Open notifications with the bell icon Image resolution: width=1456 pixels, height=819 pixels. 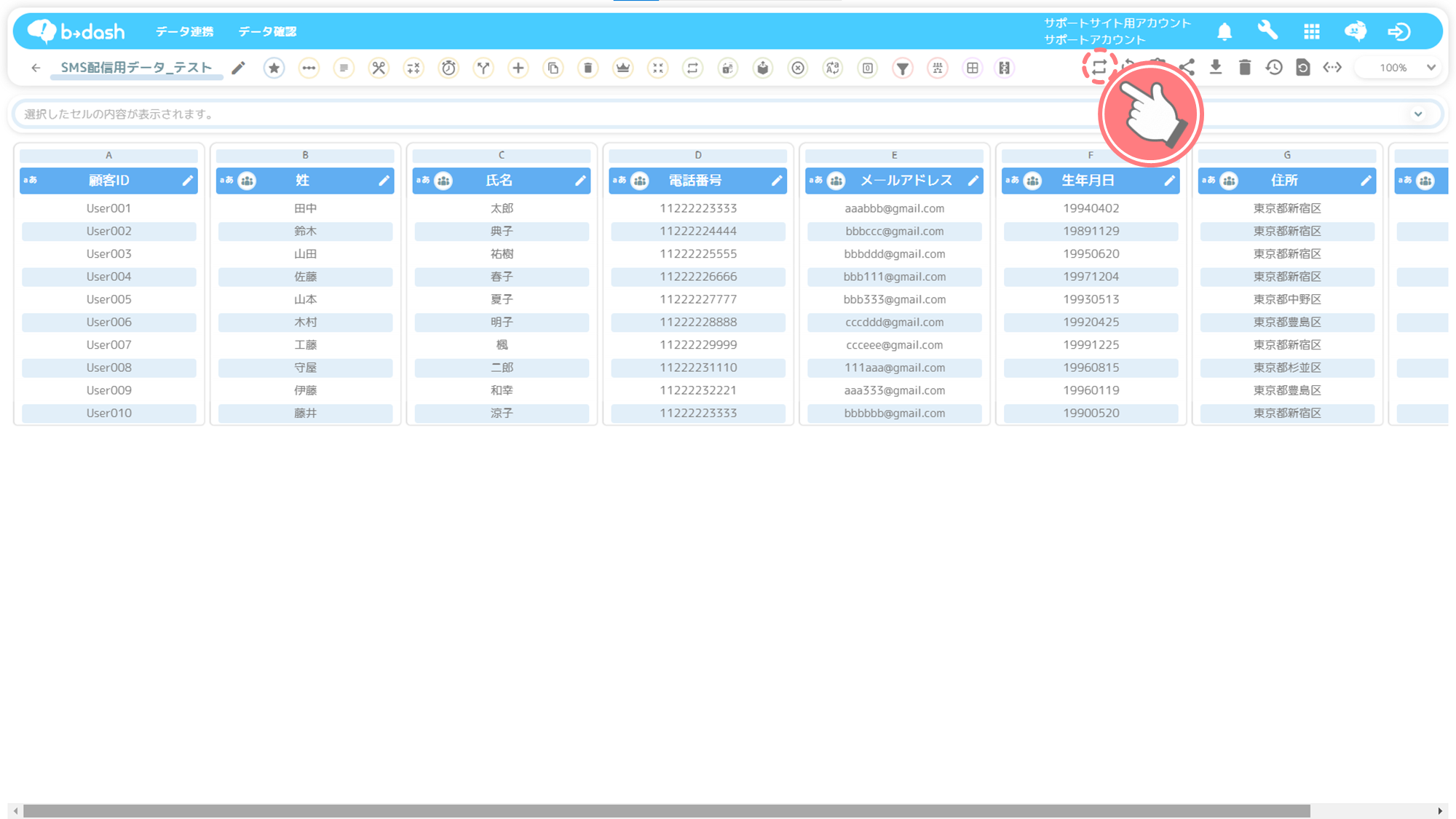tap(1224, 31)
